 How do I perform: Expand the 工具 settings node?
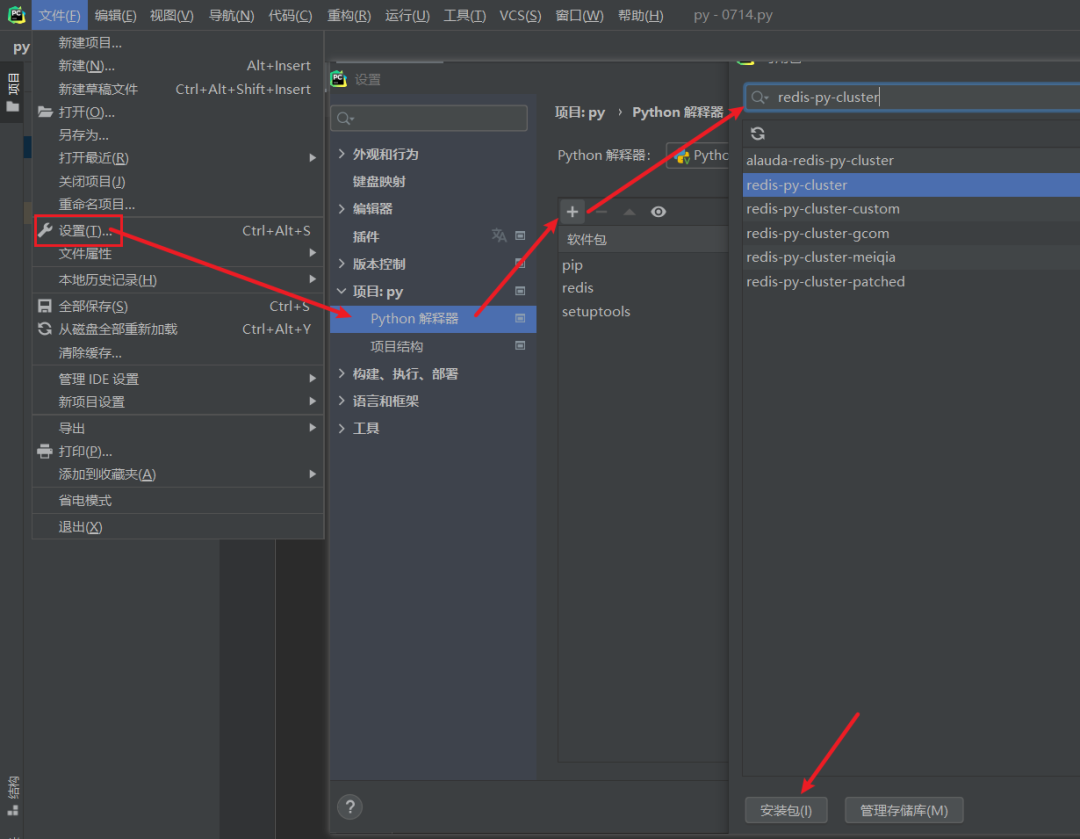coord(342,428)
